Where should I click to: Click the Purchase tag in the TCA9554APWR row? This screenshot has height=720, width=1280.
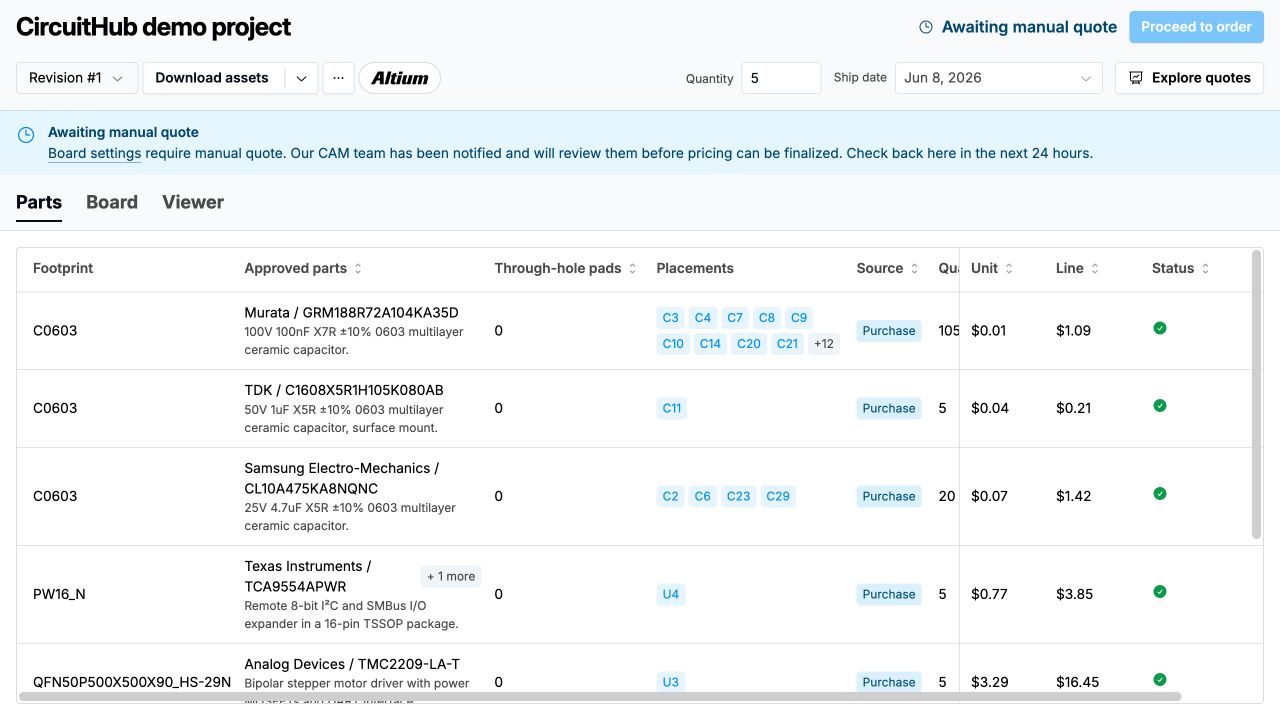(x=889, y=594)
